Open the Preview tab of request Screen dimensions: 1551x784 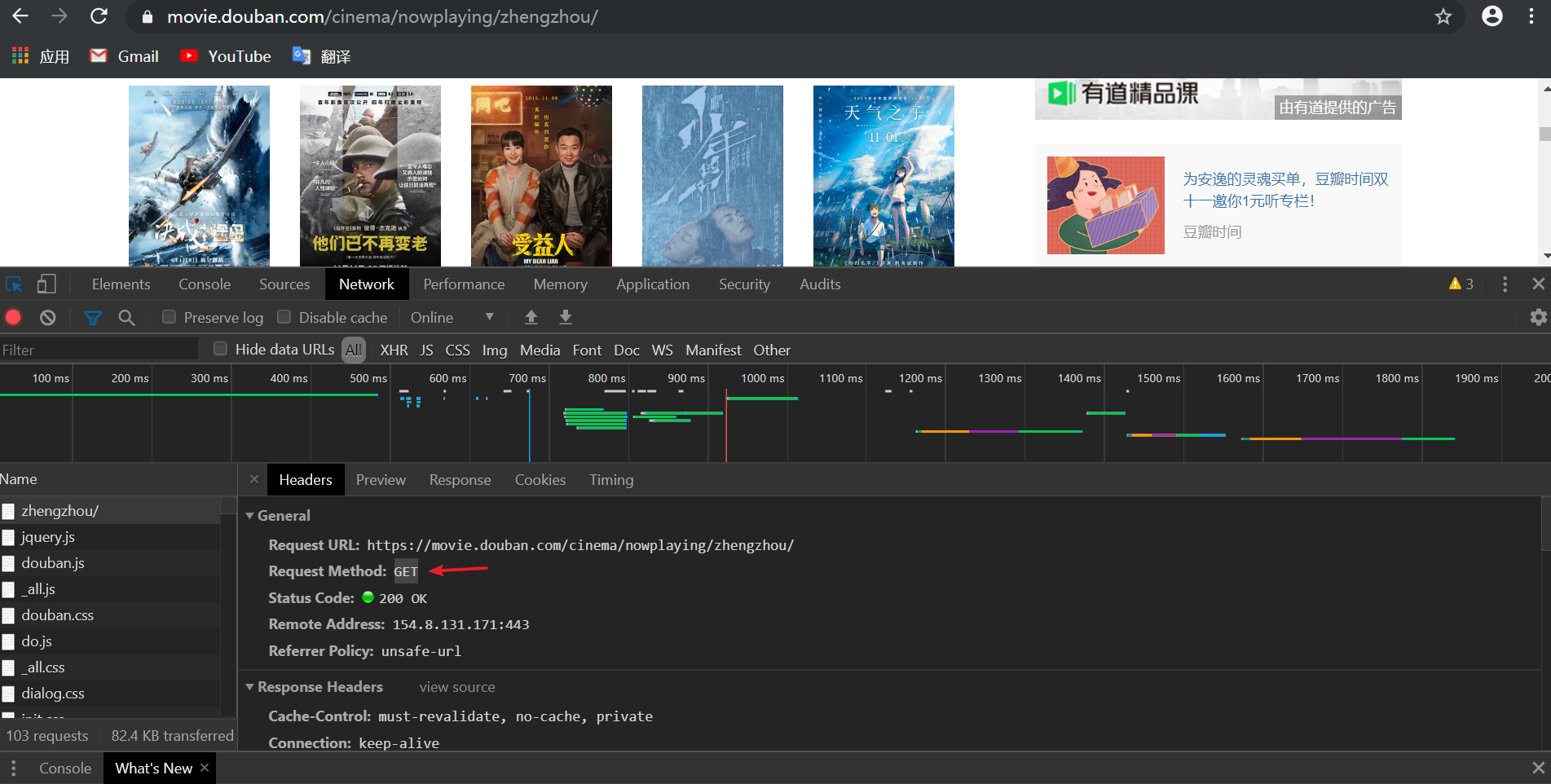point(381,479)
